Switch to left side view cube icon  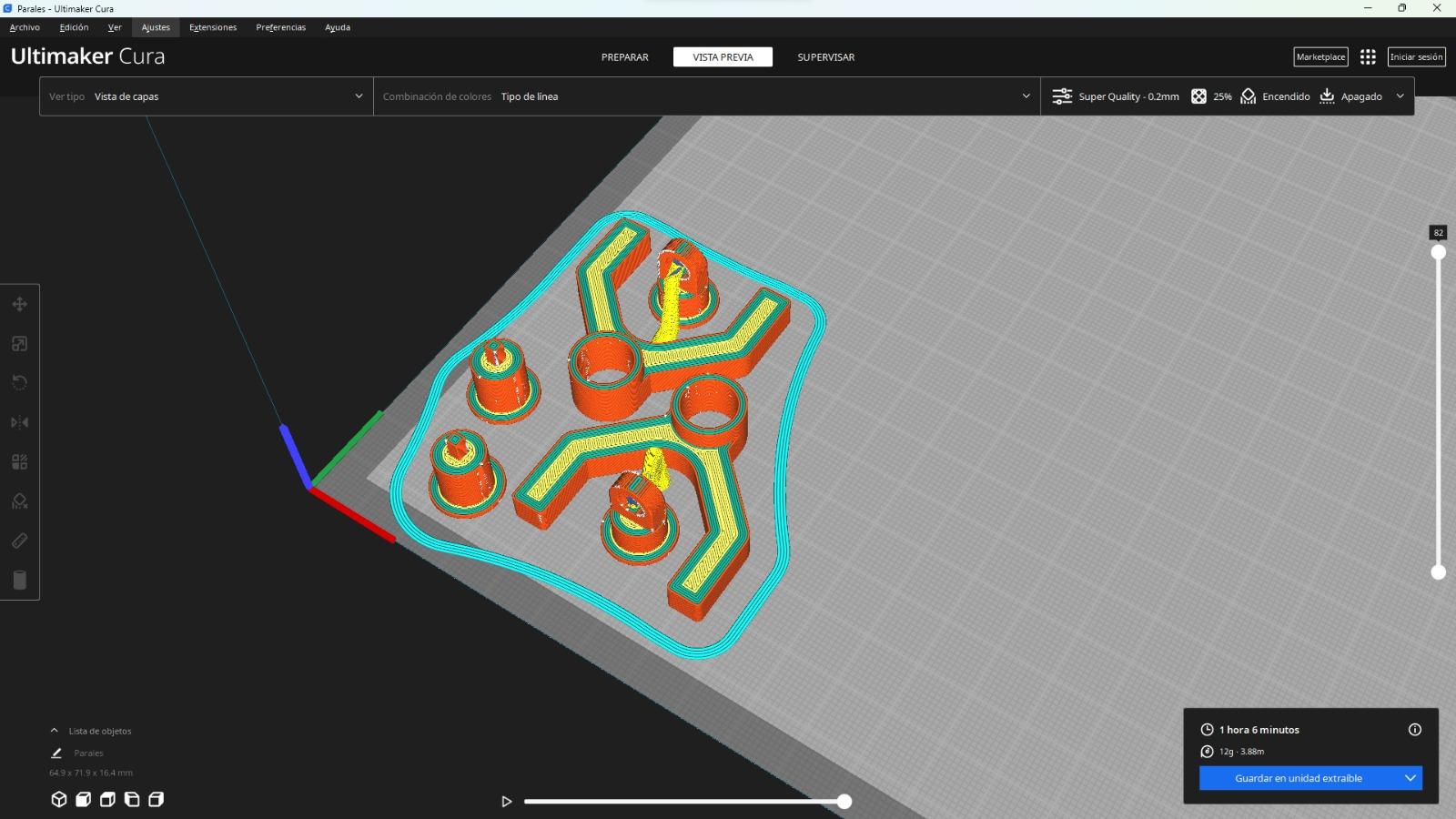click(132, 799)
